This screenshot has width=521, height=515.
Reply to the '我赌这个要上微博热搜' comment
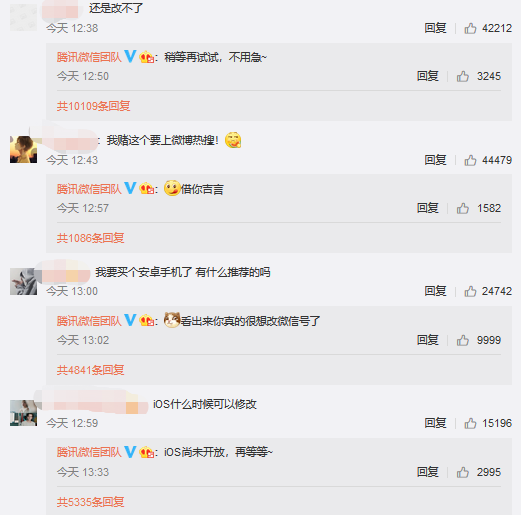[435, 160]
